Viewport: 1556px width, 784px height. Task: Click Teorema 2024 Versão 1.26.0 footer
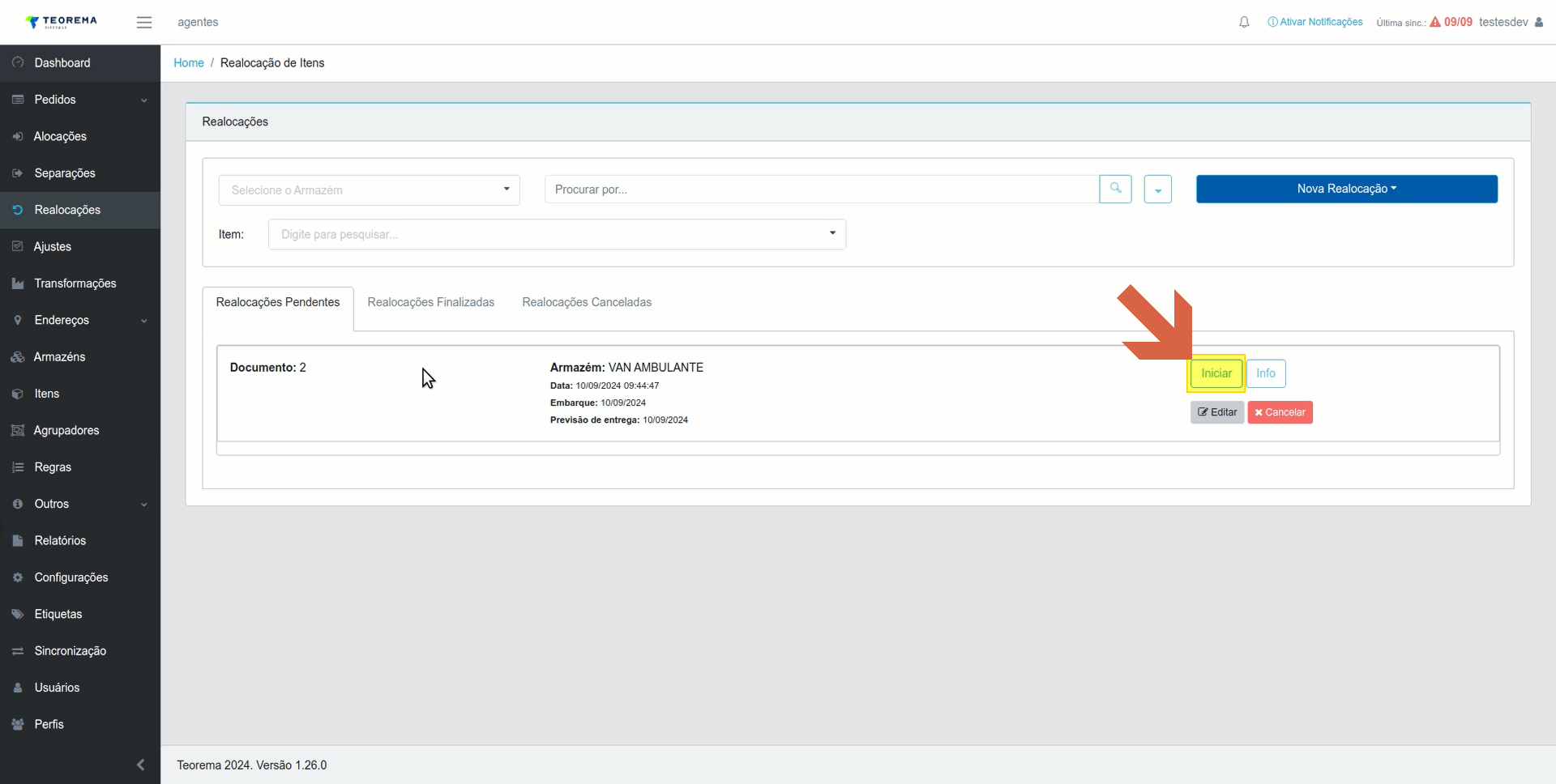(x=252, y=765)
